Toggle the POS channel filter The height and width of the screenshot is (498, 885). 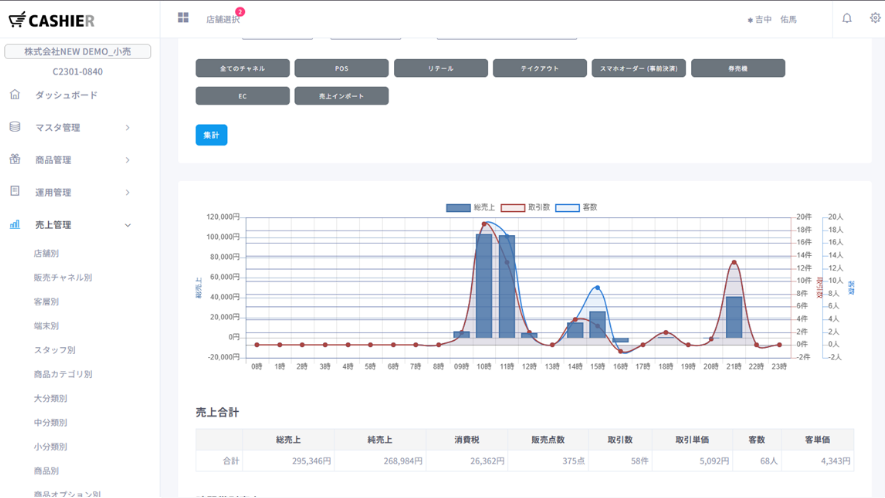click(341, 68)
